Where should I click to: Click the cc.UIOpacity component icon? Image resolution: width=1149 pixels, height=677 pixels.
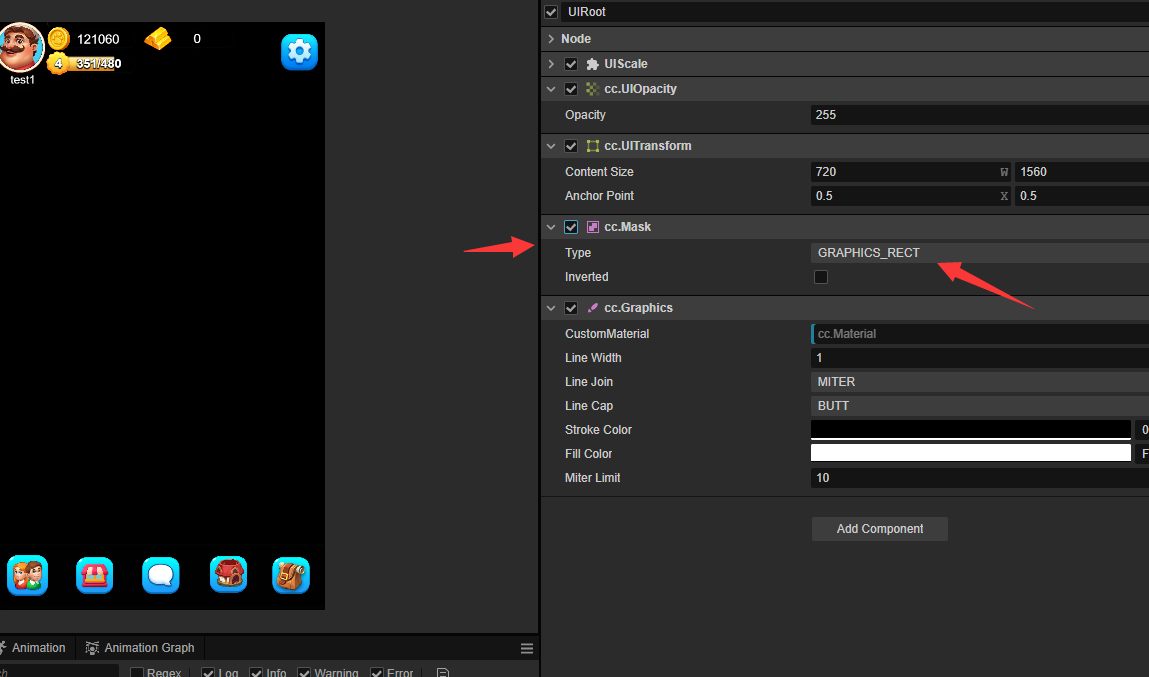coord(593,89)
